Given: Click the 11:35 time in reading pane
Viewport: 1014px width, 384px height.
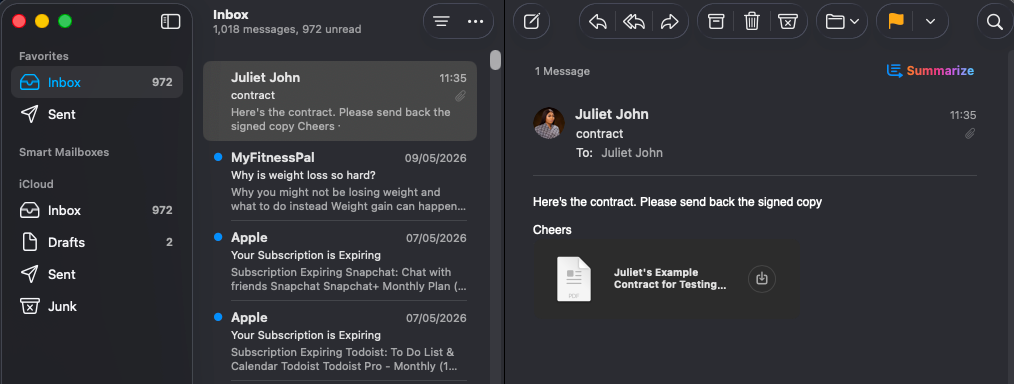Looking at the screenshot, I should click(x=963, y=115).
